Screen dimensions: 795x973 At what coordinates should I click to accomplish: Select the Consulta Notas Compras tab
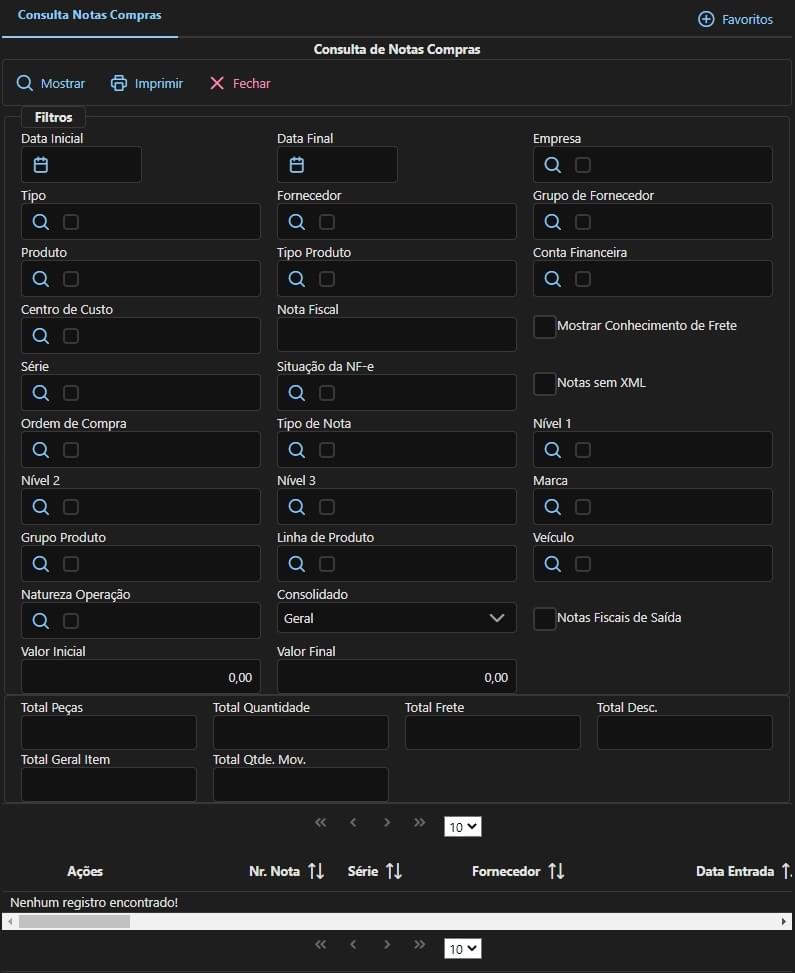pos(89,17)
